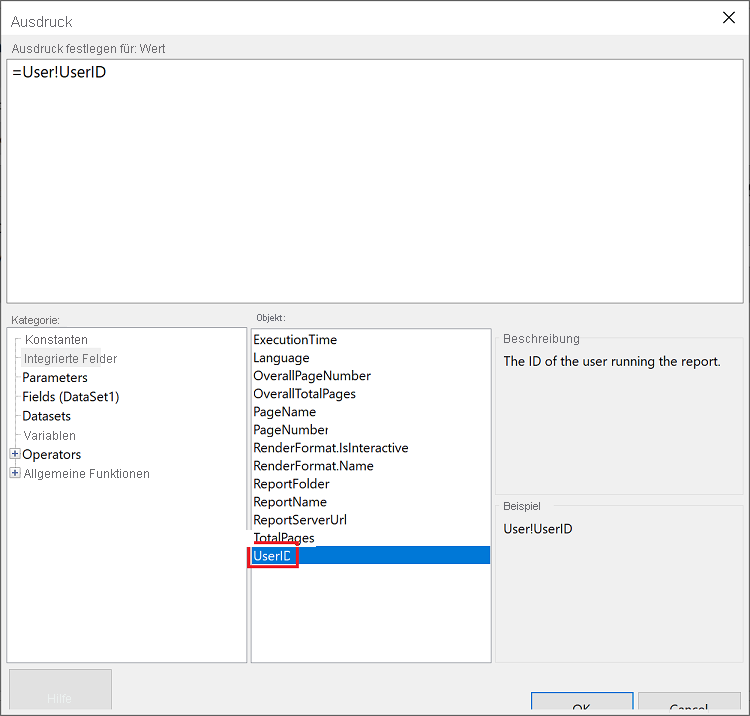Select Datasets category

pyautogui.click(x=46, y=416)
